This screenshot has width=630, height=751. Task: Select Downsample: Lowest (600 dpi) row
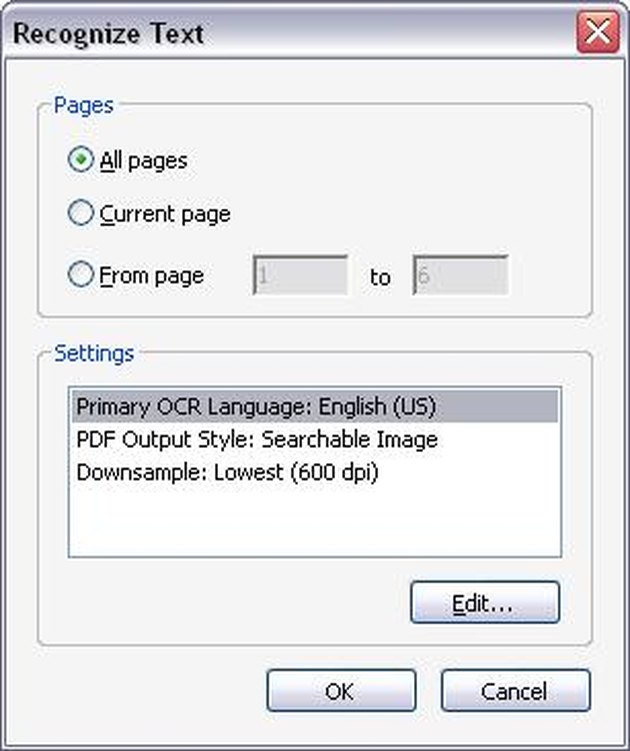pyautogui.click(x=315, y=472)
